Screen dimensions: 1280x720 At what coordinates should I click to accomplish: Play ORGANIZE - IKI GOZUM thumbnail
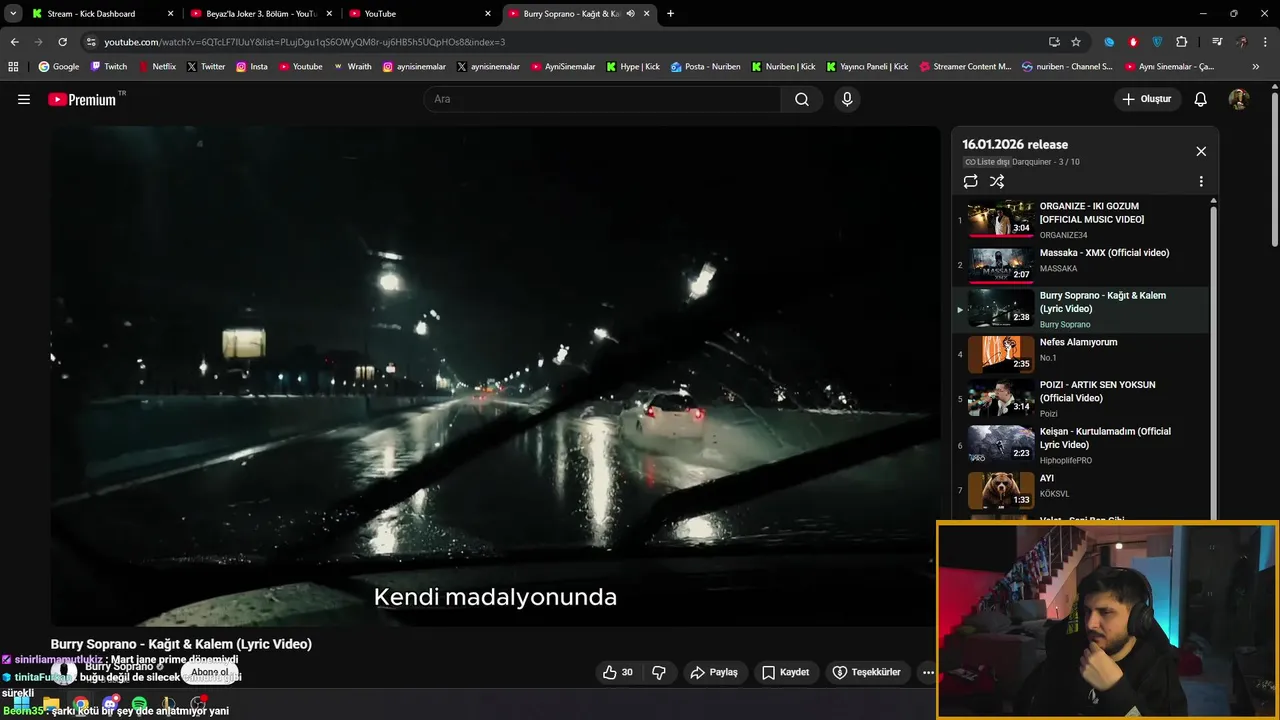(1001, 219)
